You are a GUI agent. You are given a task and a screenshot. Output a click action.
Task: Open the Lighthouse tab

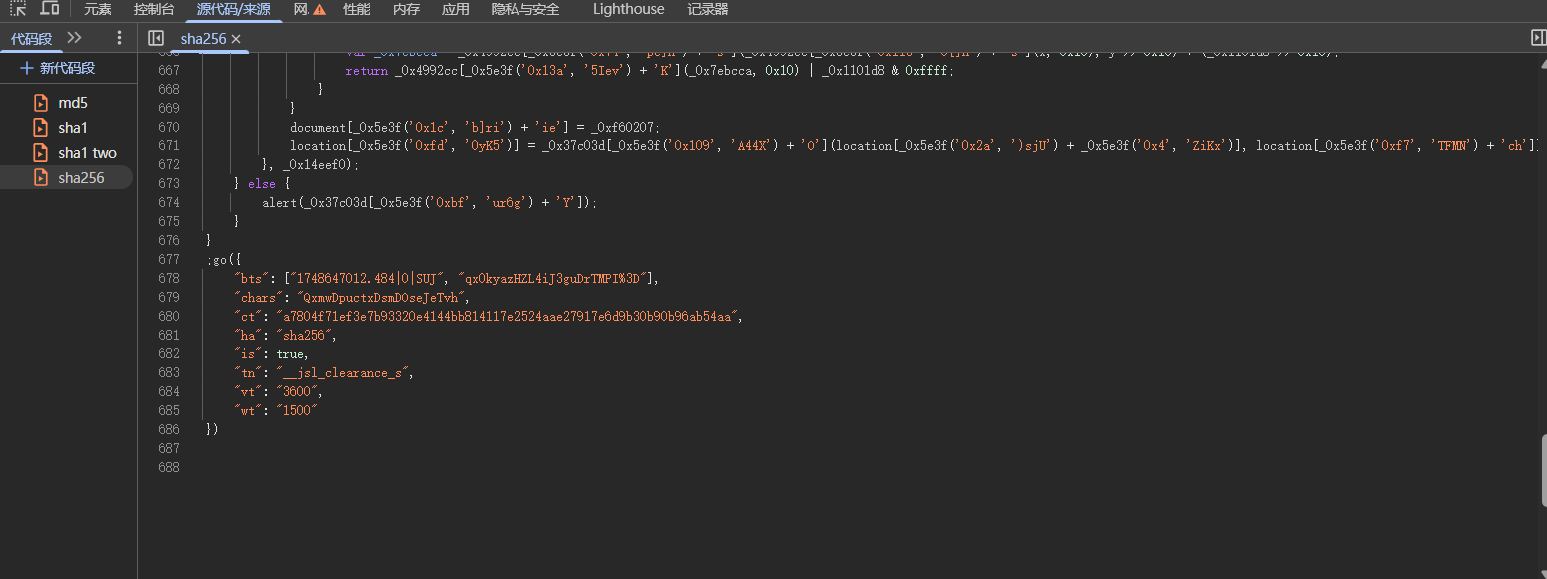coord(628,9)
